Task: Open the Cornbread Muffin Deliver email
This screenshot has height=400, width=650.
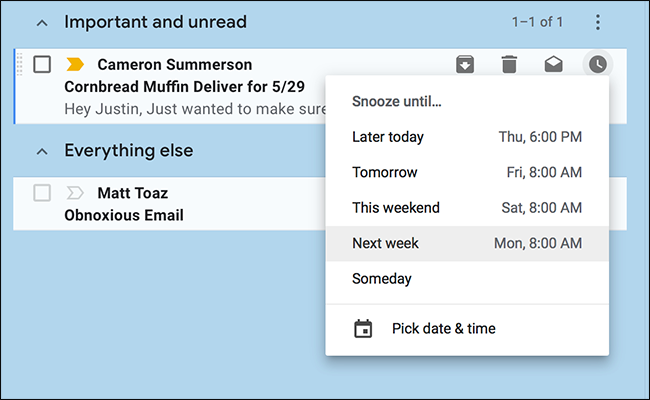Action: point(184,87)
